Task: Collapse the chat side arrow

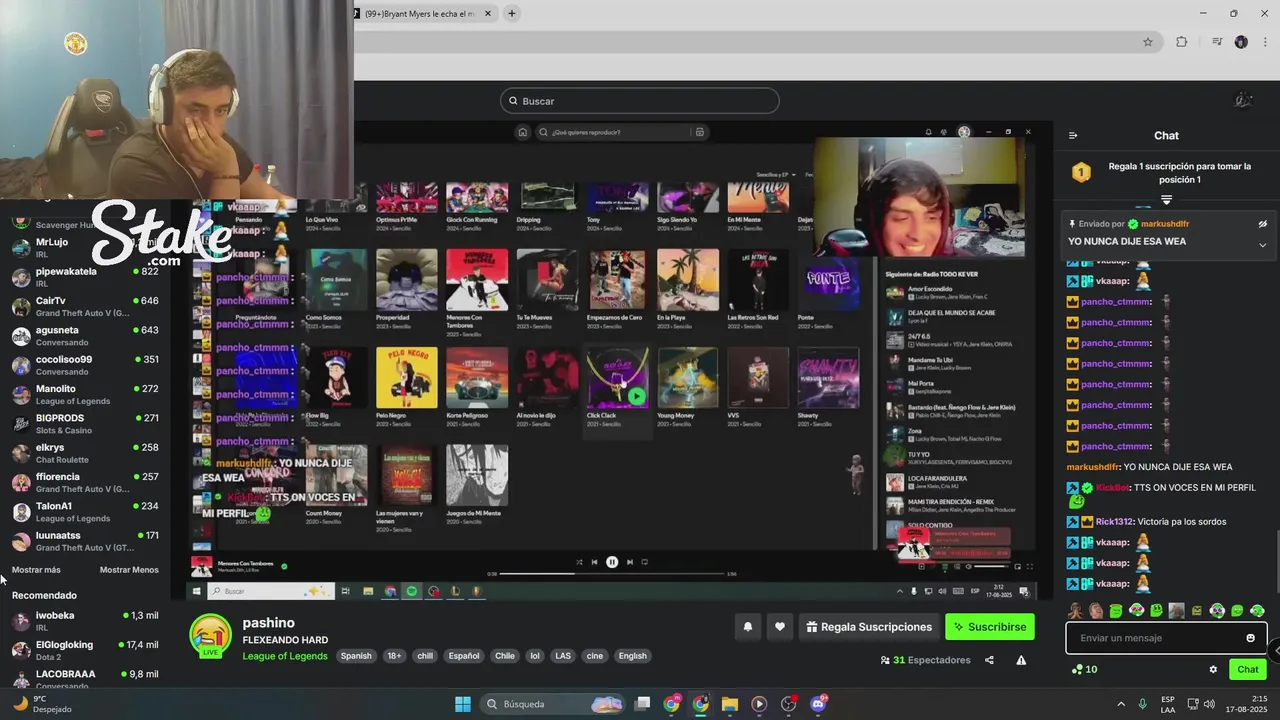Action: click(x=1275, y=650)
